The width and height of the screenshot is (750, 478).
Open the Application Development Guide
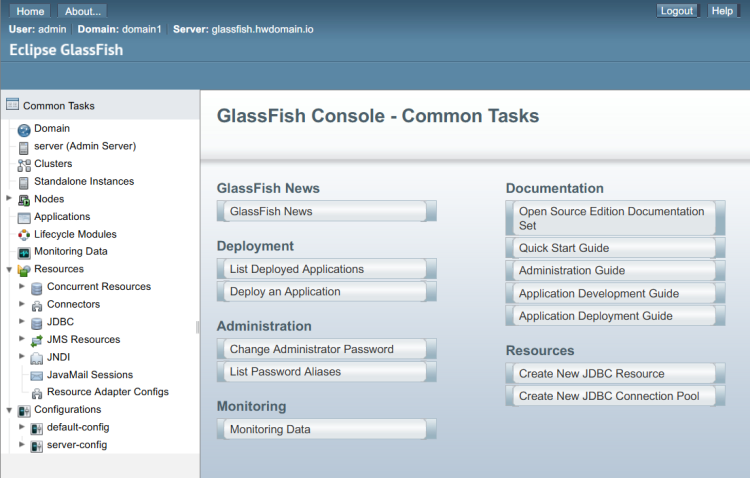point(615,293)
